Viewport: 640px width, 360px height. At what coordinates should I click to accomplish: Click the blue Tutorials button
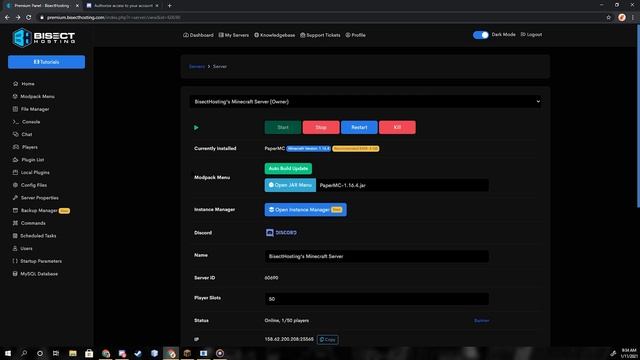[47, 62]
